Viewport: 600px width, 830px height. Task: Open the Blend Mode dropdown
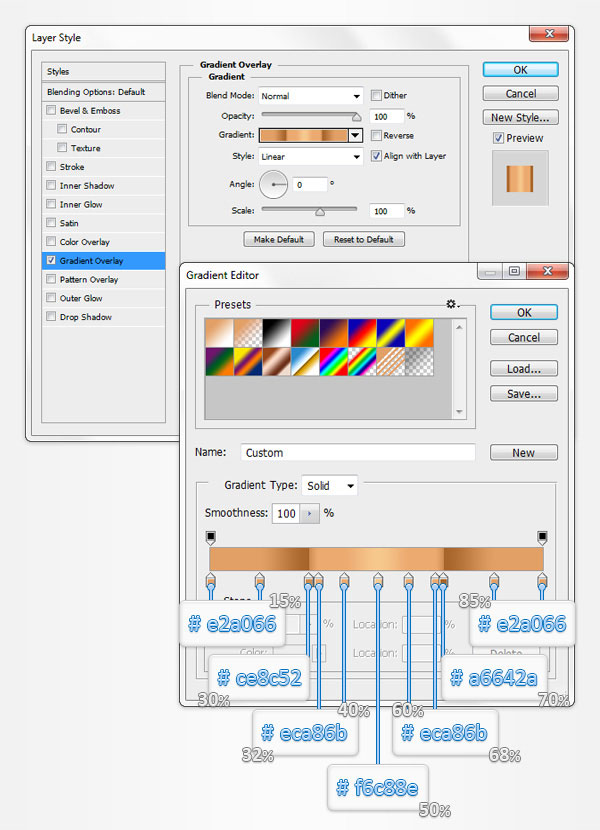(310, 96)
